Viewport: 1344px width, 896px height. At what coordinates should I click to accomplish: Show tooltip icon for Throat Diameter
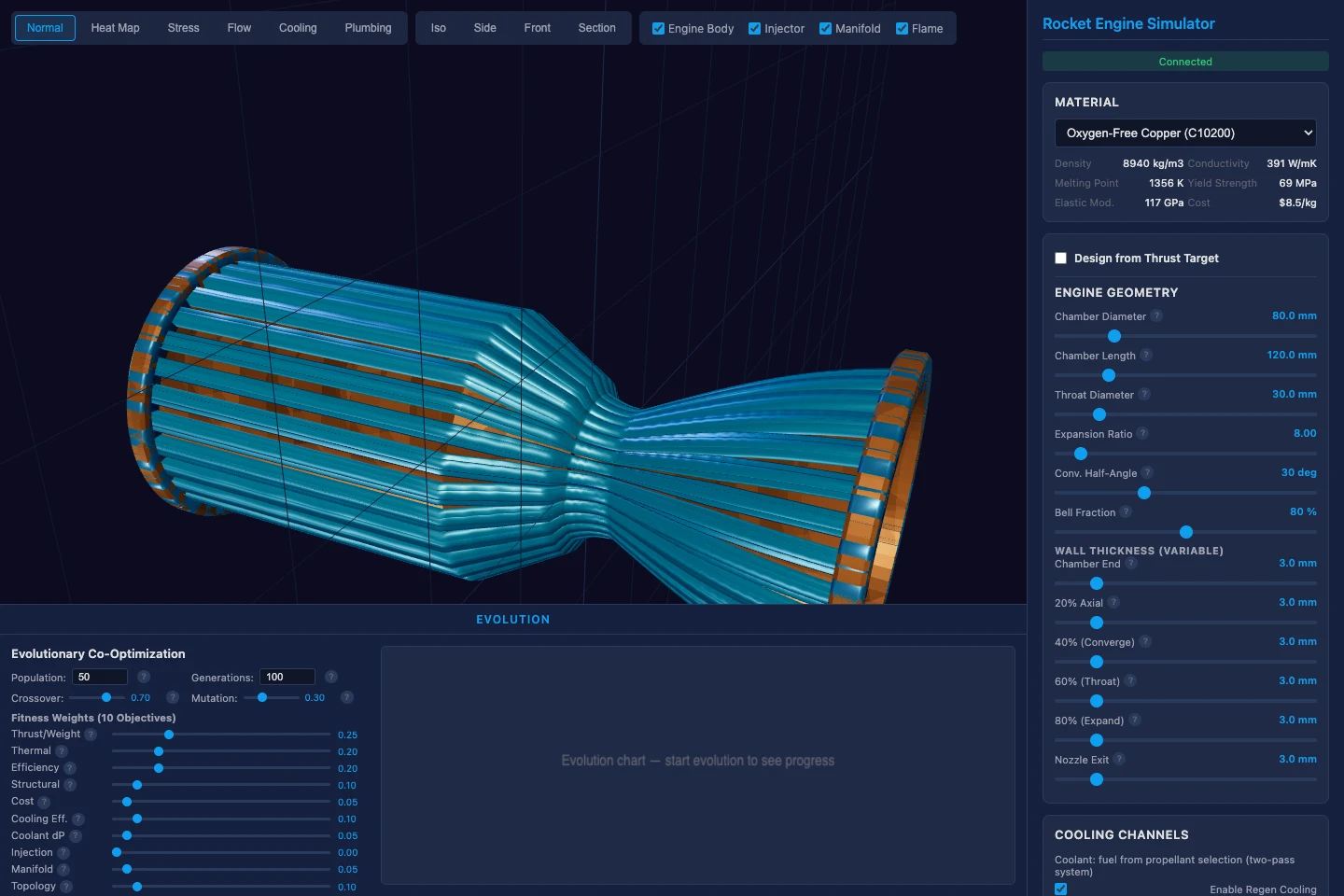(1144, 394)
